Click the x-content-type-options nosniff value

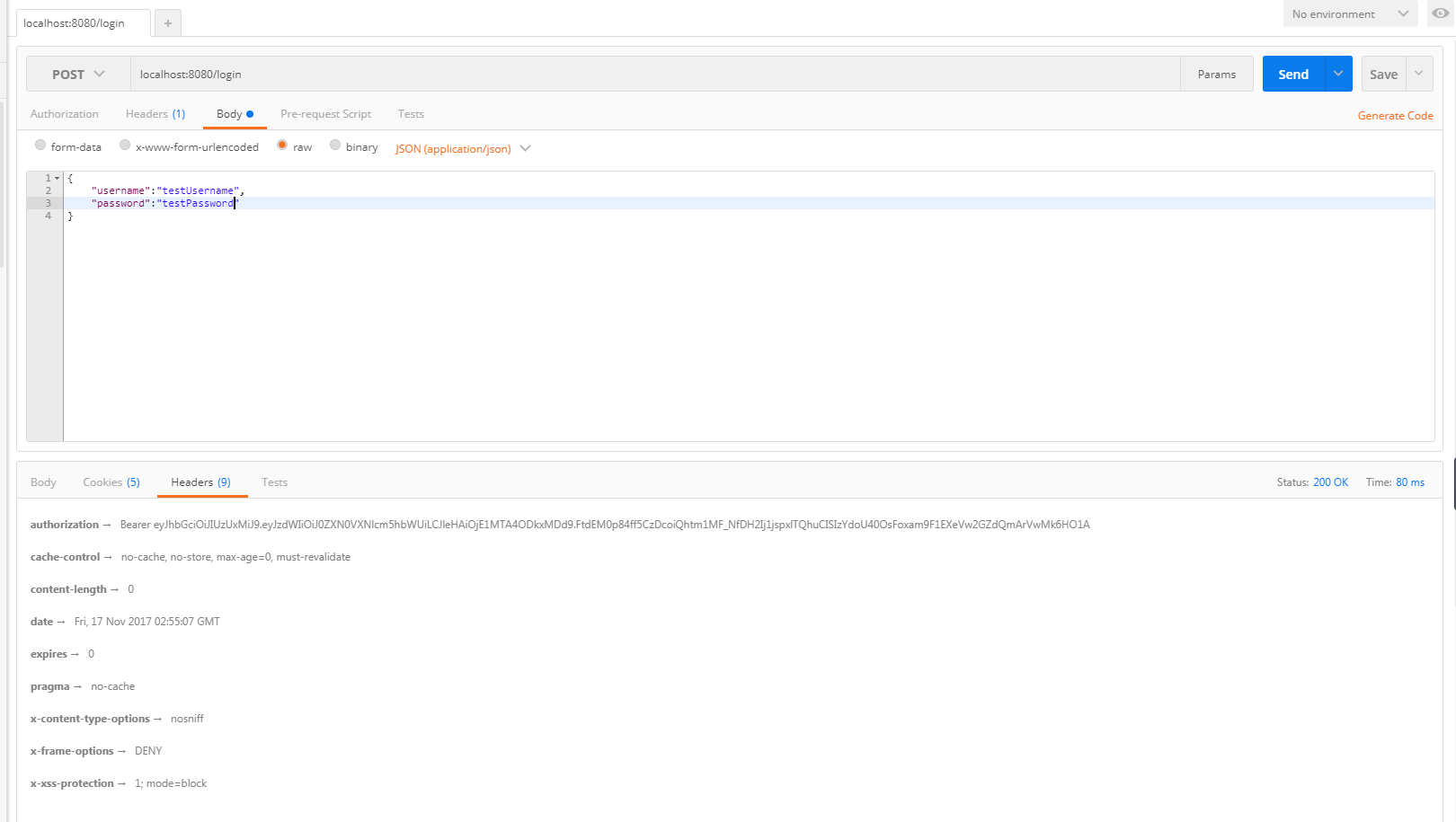[187, 719]
